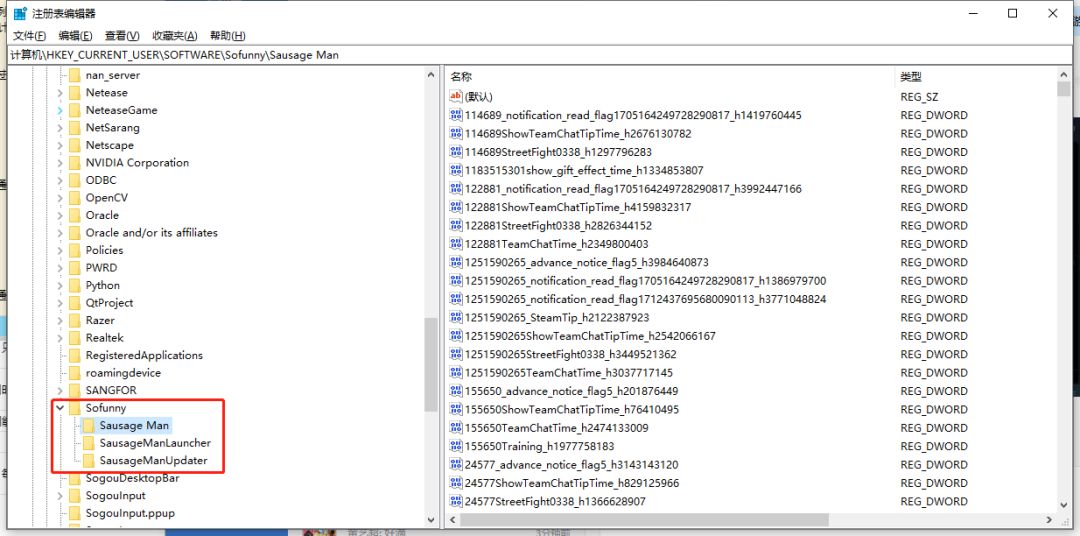Select value 155650ShowTeamChatTipTime_h76410495
1080x536 pixels.
pos(572,409)
